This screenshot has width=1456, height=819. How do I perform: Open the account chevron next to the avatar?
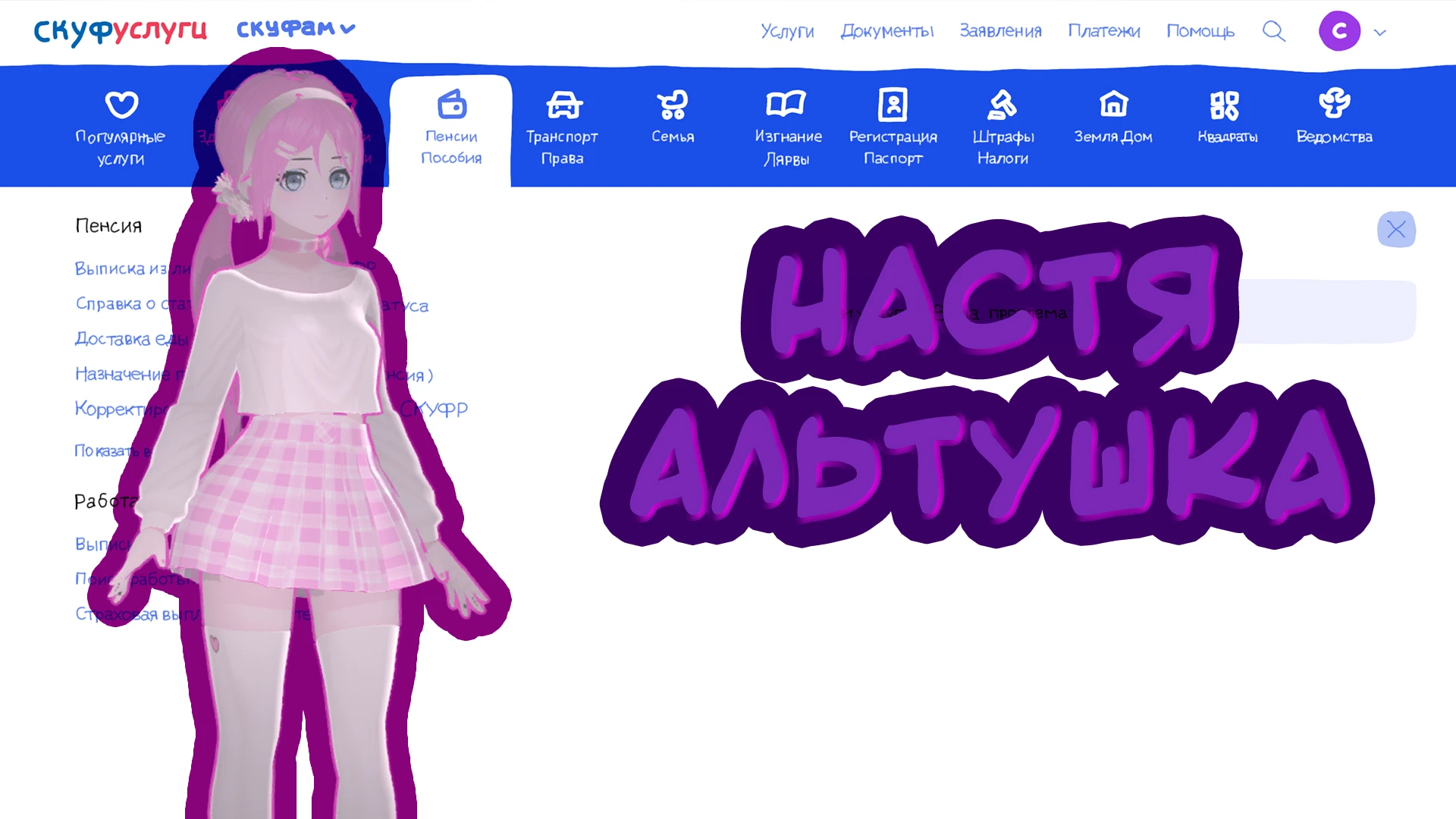tap(1379, 32)
